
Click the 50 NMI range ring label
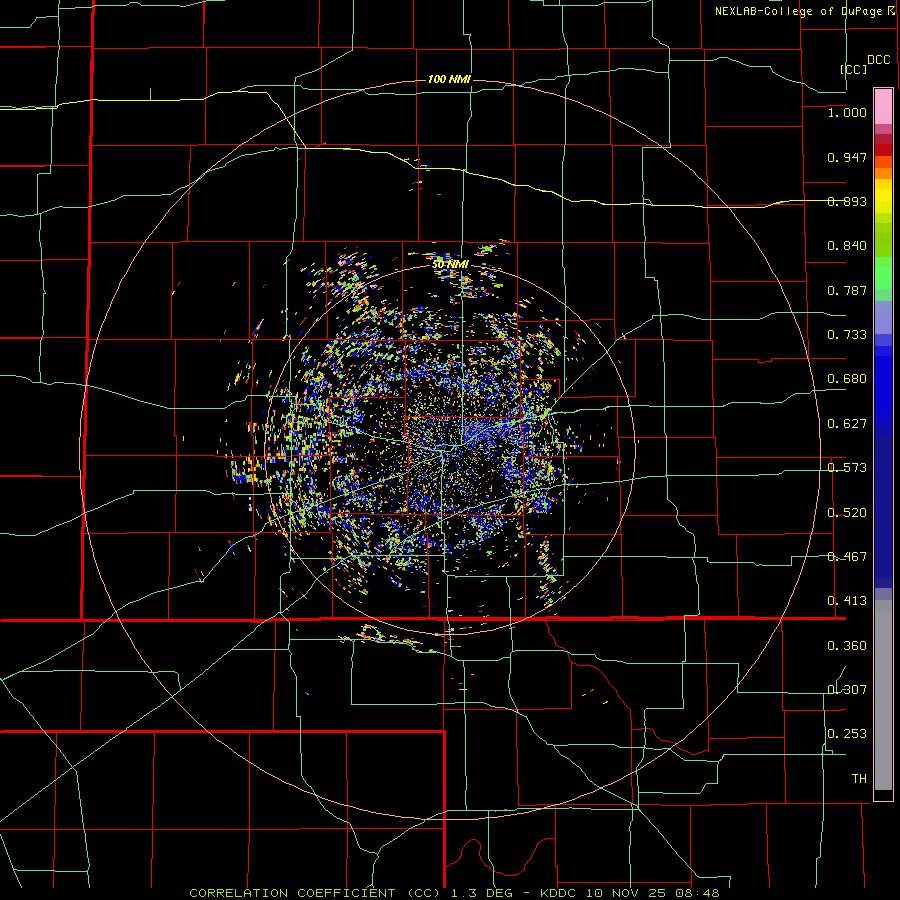(451, 264)
